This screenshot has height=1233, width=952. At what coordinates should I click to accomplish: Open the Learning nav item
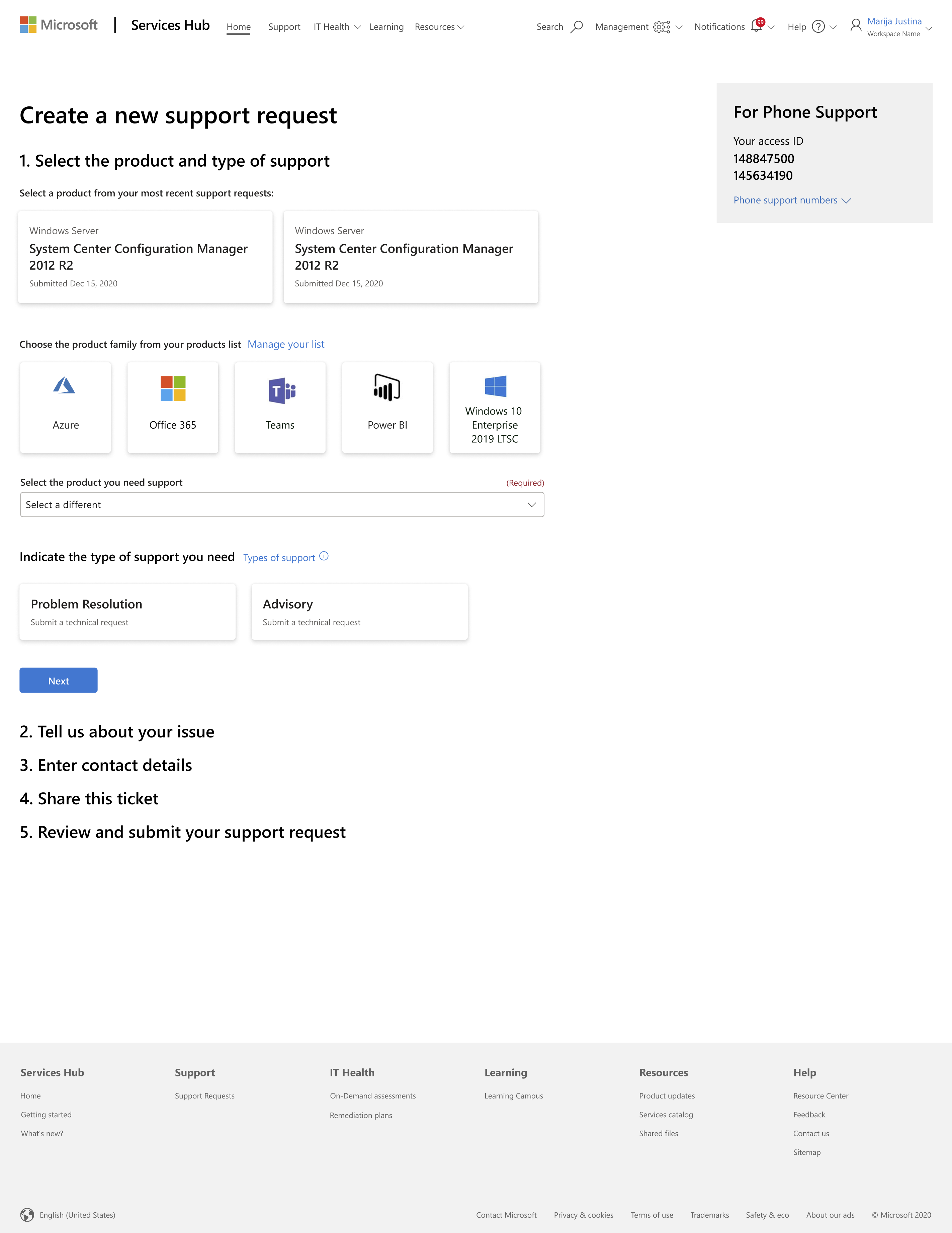(386, 27)
